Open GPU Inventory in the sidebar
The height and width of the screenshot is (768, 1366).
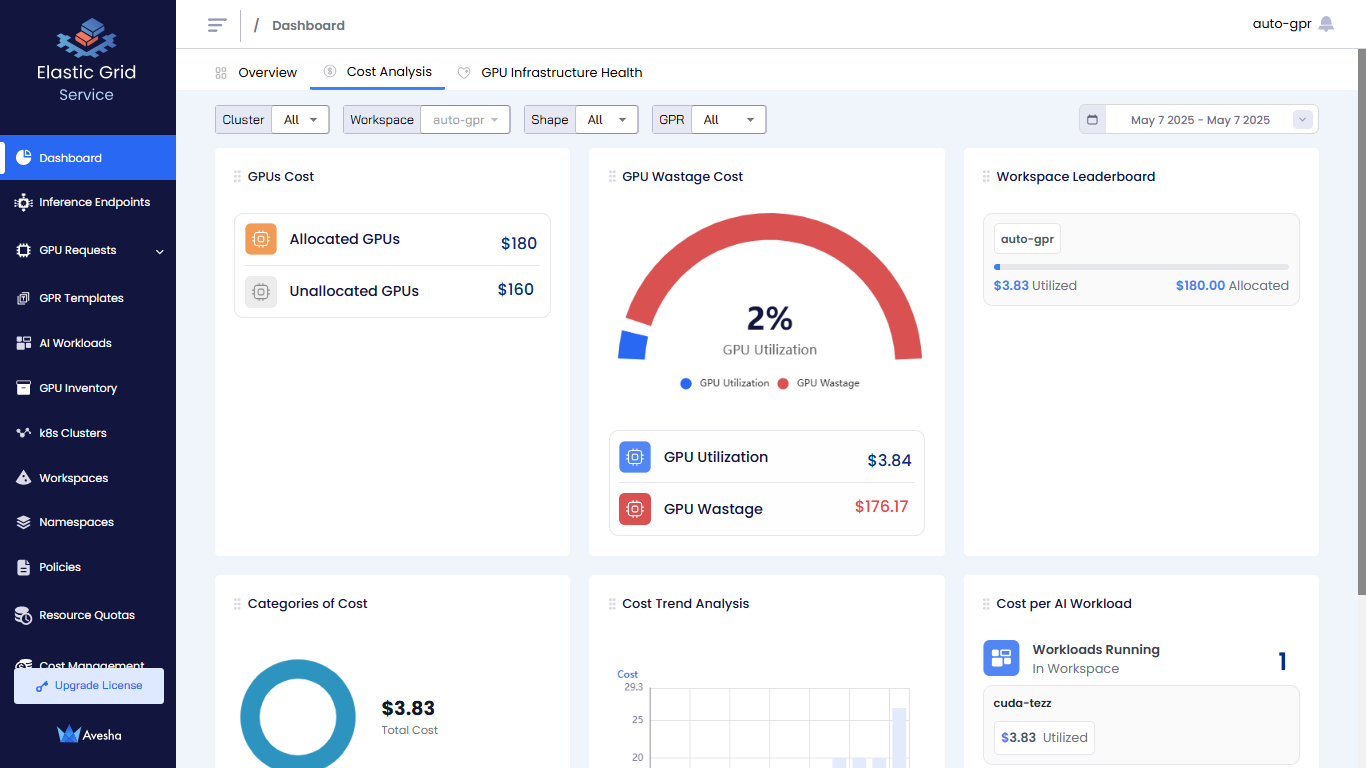point(78,388)
